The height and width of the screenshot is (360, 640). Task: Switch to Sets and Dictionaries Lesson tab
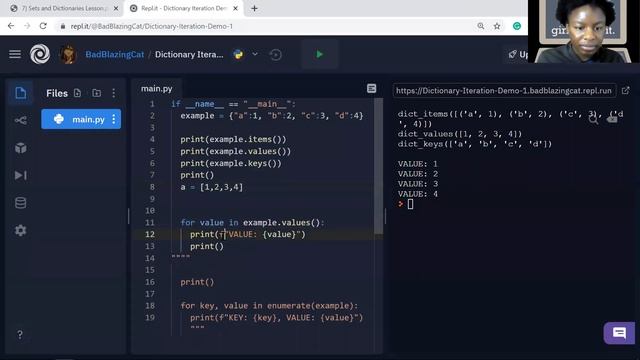point(64,8)
